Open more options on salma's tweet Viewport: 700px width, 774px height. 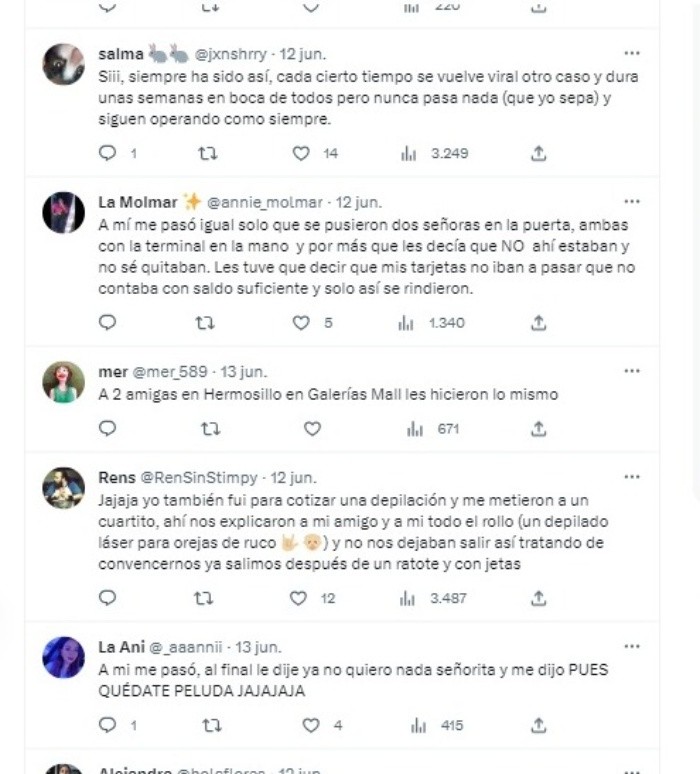[x=631, y=53]
